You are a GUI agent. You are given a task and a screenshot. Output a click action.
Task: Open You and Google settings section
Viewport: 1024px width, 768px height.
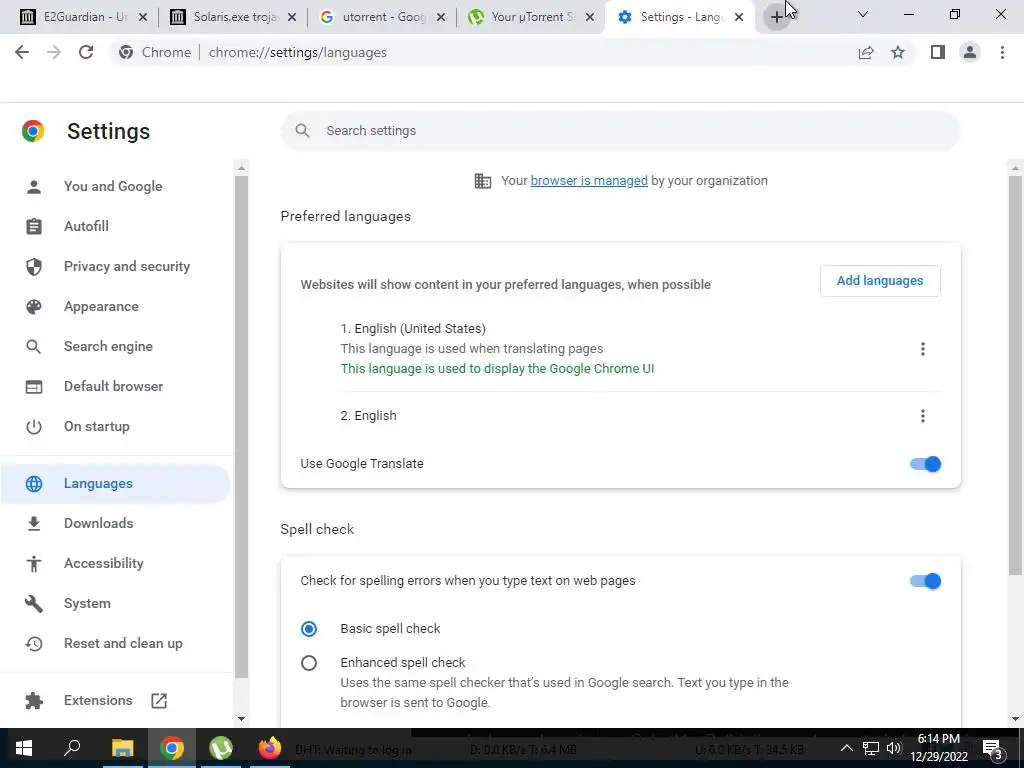(x=115, y=186)
